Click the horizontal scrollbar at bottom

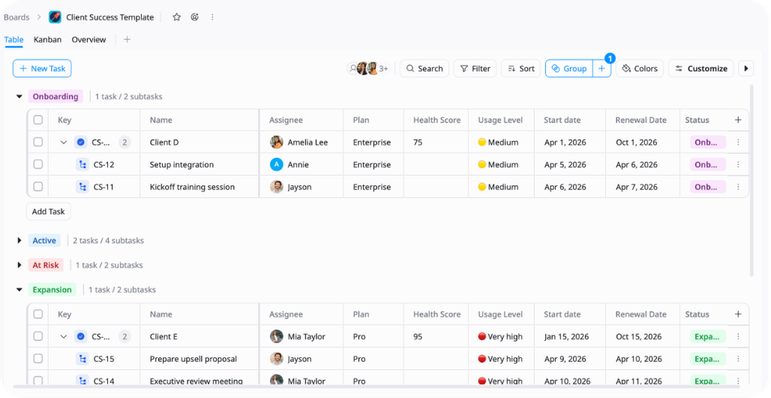tap(376, 387)
